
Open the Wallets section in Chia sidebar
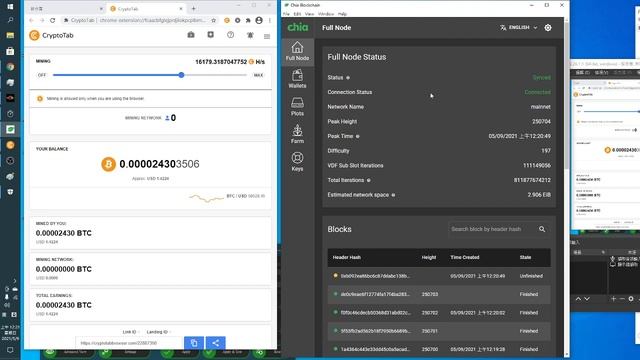point(297,79)
